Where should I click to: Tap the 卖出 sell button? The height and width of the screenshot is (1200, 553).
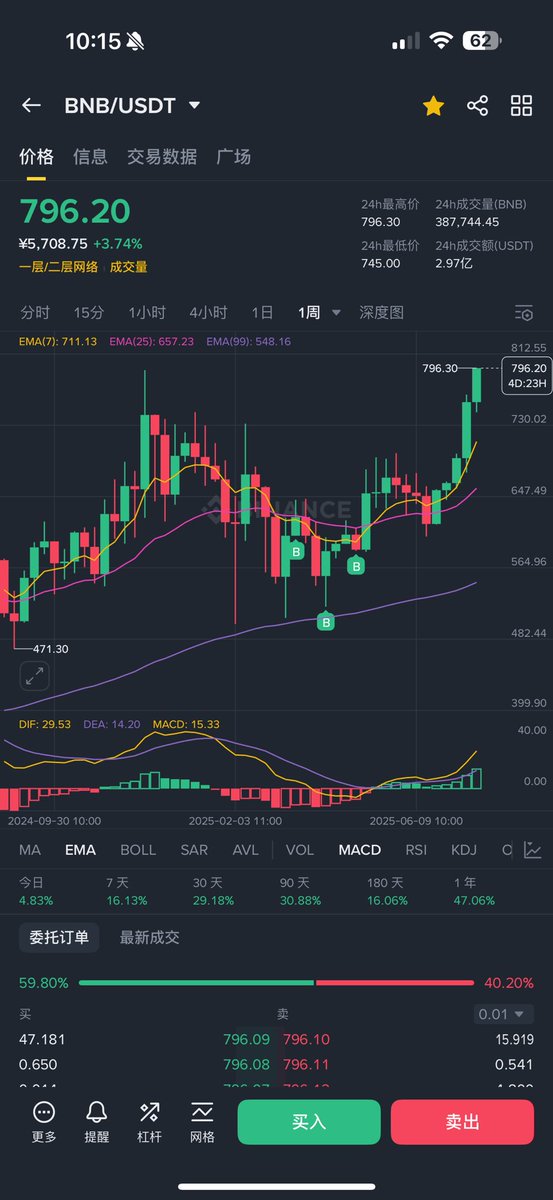[462, 1122]
